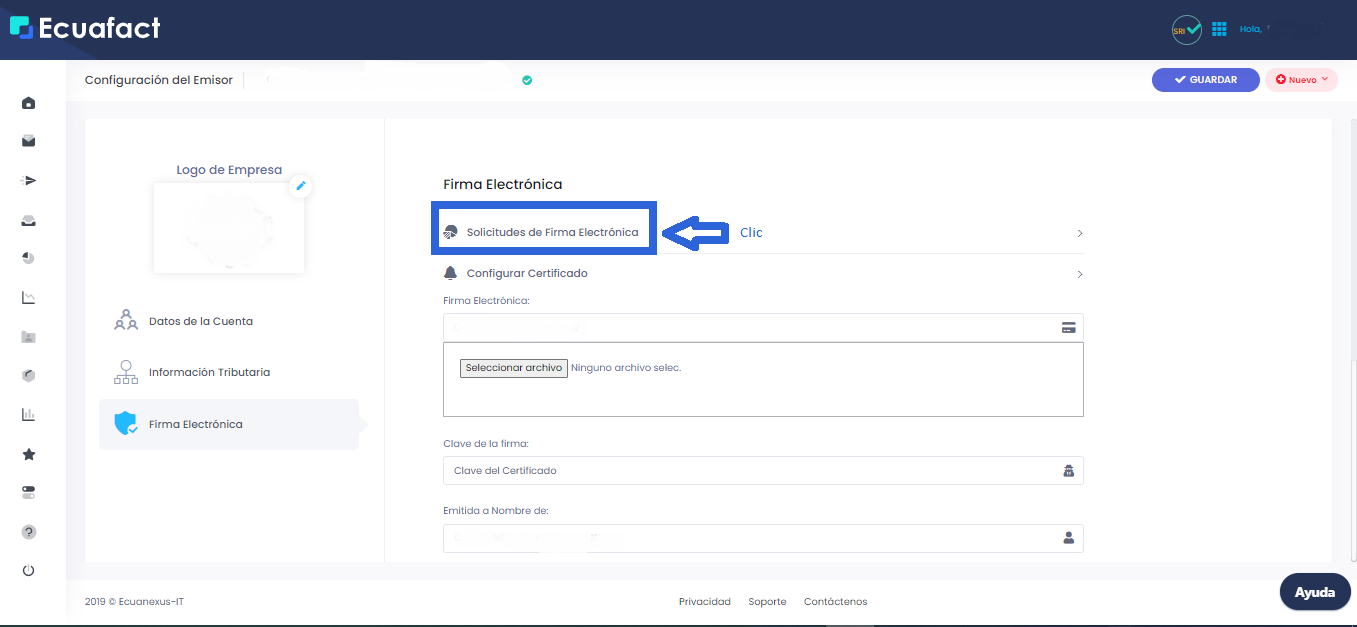Click the question mark help icon

coord(29,532)
